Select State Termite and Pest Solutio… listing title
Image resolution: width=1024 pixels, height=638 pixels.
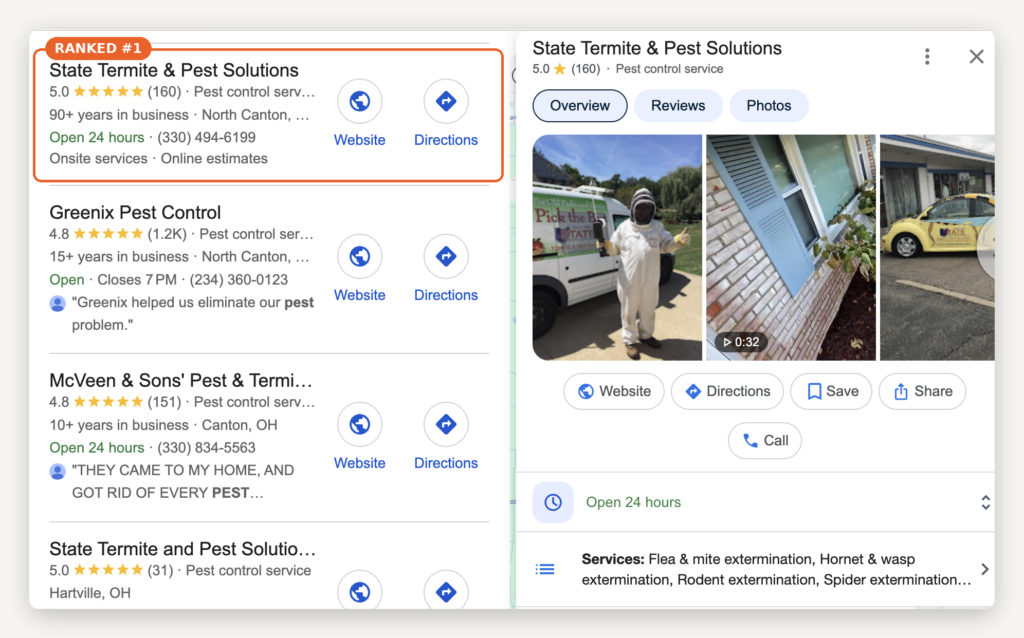pyautogui.click(x=183, y=549)
